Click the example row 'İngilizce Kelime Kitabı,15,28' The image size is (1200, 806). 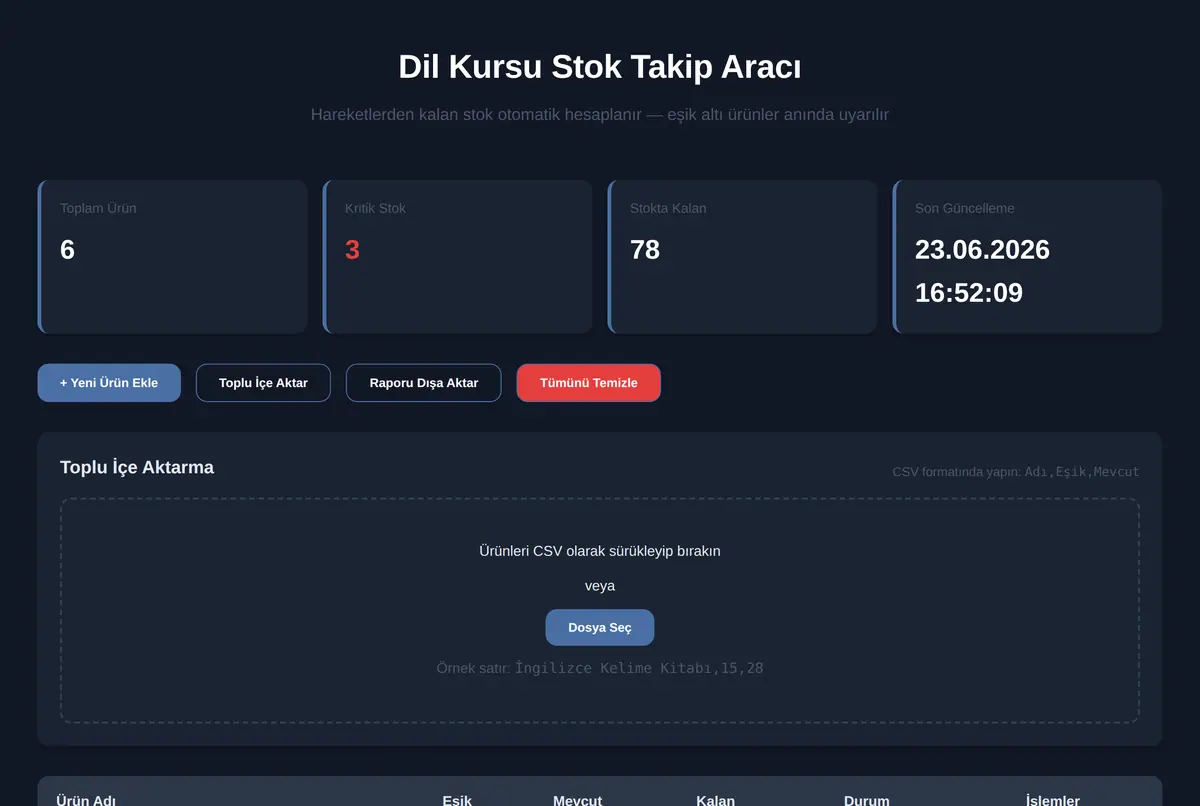(x=639, y=668)
